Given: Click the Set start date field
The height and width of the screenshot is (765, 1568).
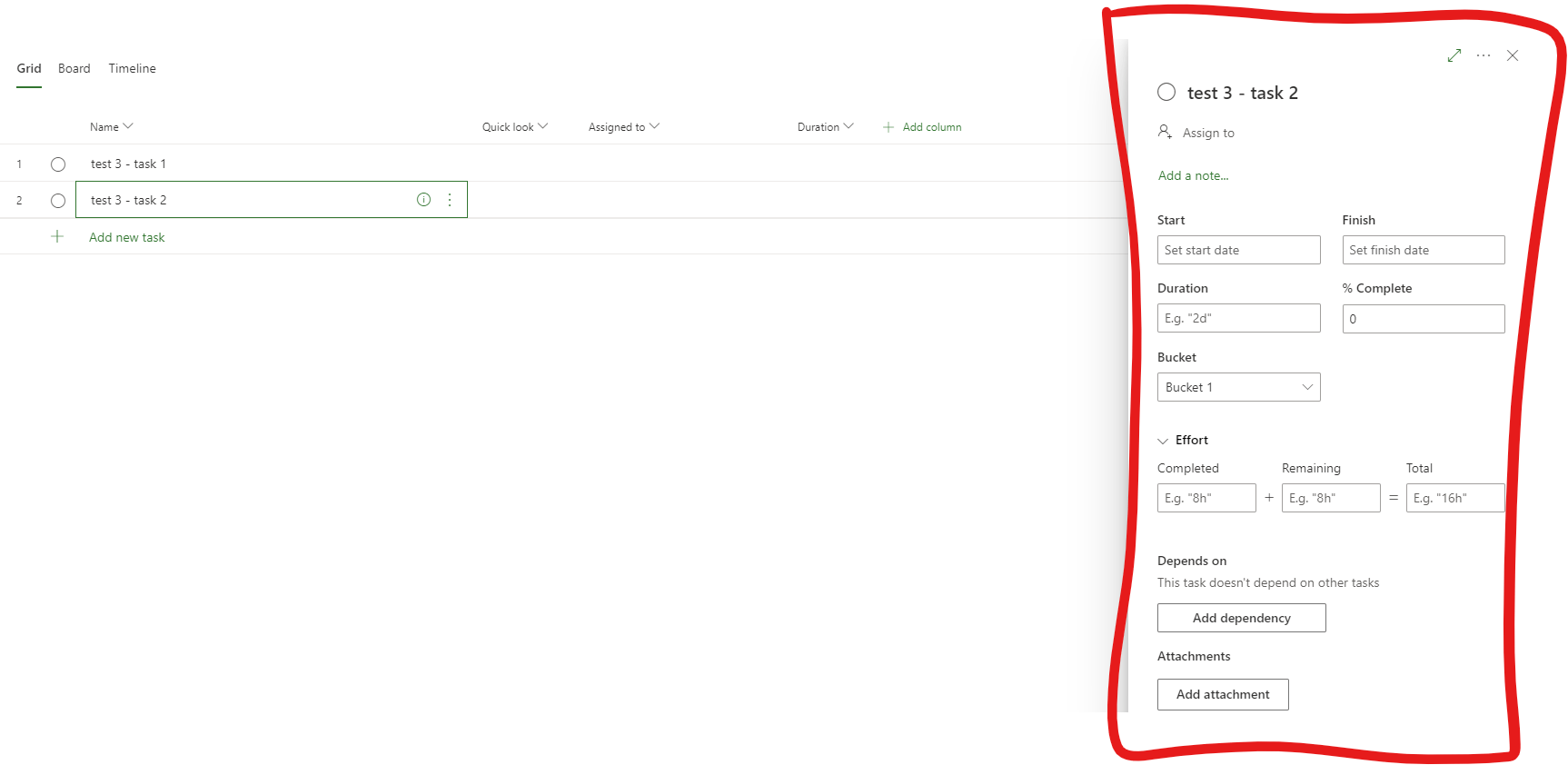Looking at the screenshot, I should point(1238,250).
